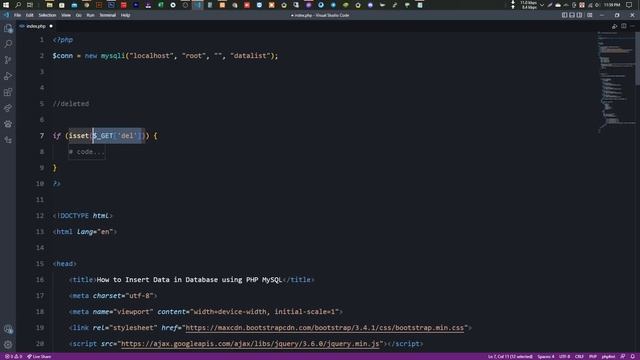Click the '# code...' snippet placeholder
640x360 pixels.
87,152
